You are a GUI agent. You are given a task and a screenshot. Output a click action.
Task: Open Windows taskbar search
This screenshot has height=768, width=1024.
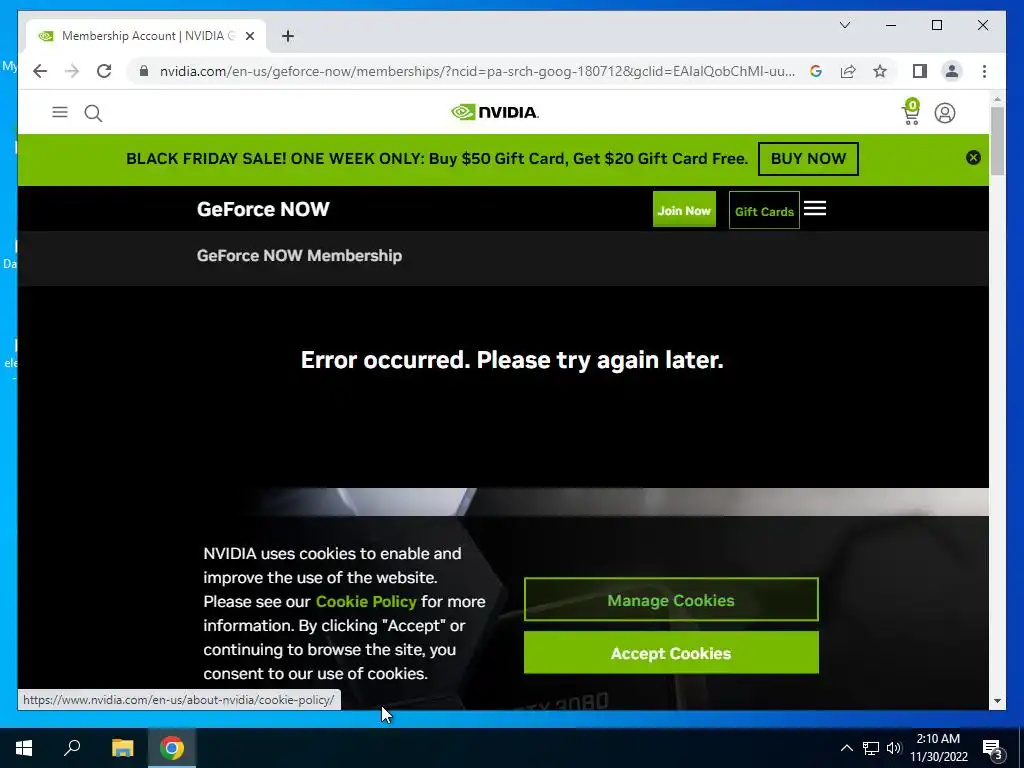[x=72, y=748]
